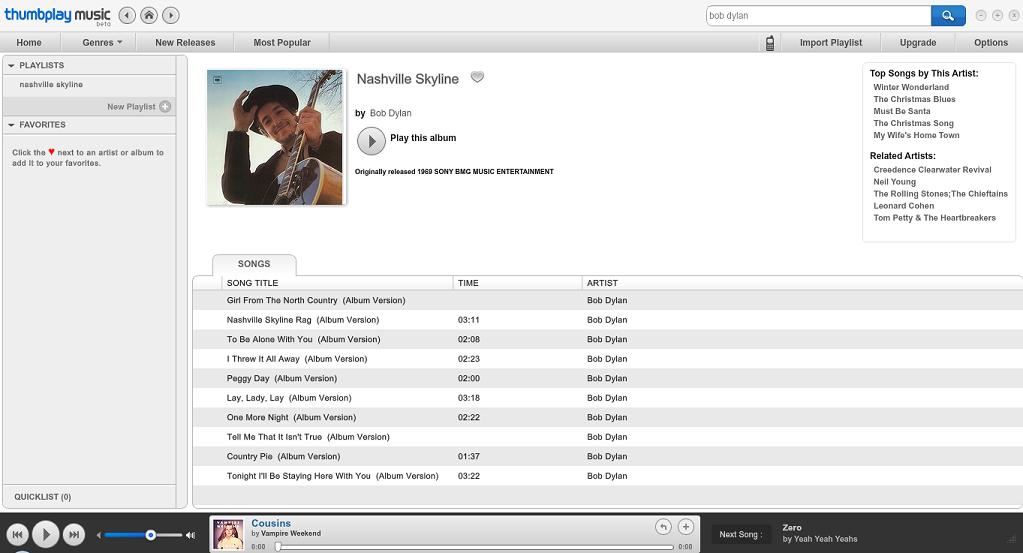The image size is (1023, 553).
Task: Add Cousins to playlist with plus icon
Action: (685, 527)
